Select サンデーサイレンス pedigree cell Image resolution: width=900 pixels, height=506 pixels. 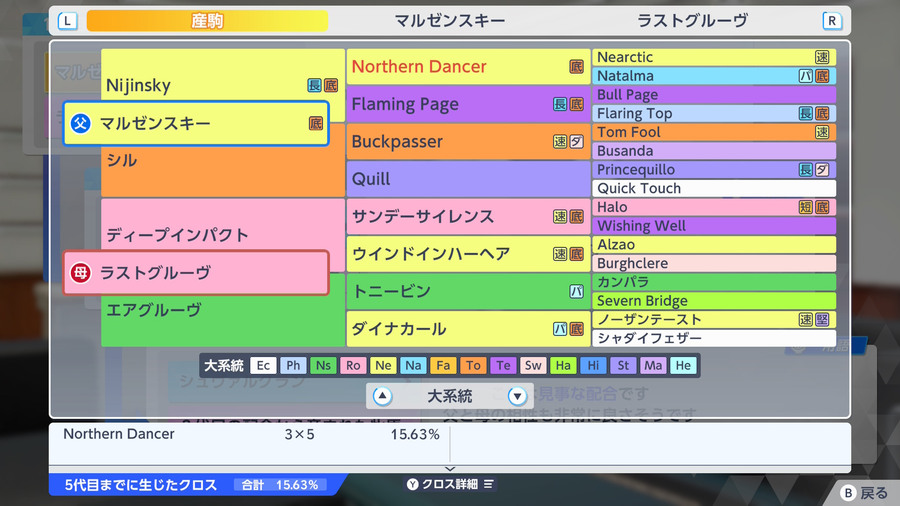(468, 216)
